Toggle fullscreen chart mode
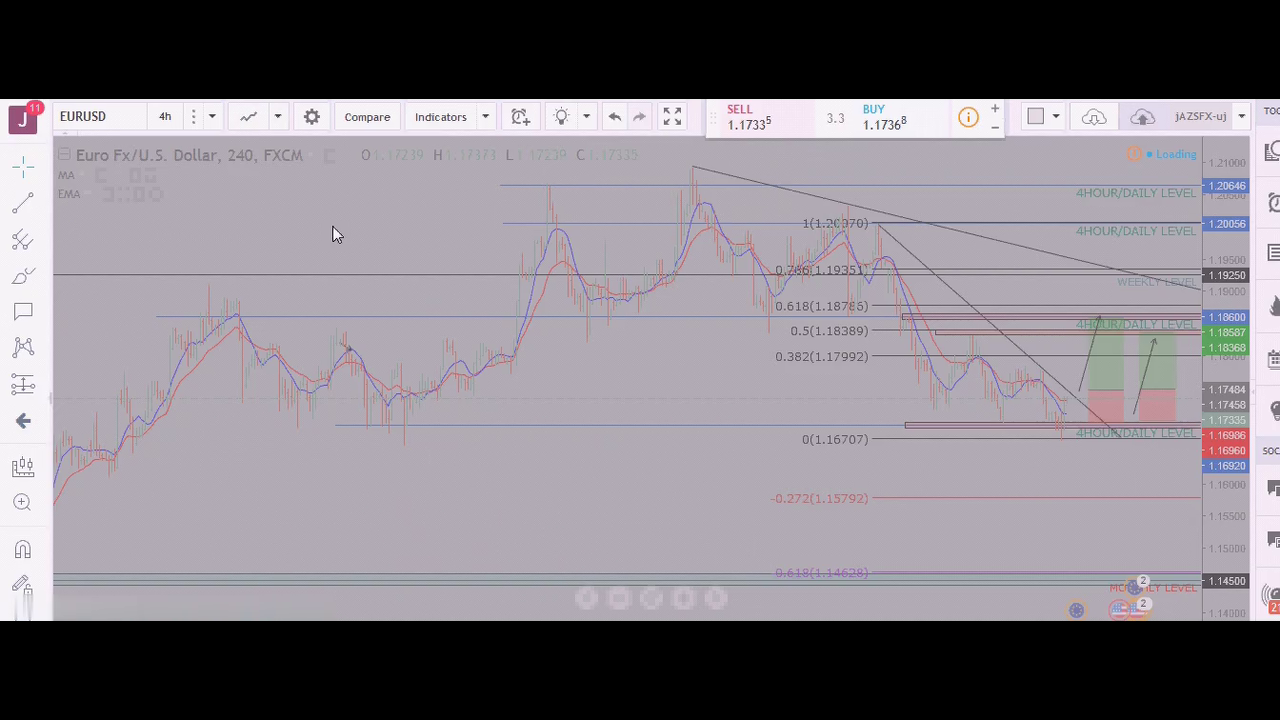 coord(672,117)
